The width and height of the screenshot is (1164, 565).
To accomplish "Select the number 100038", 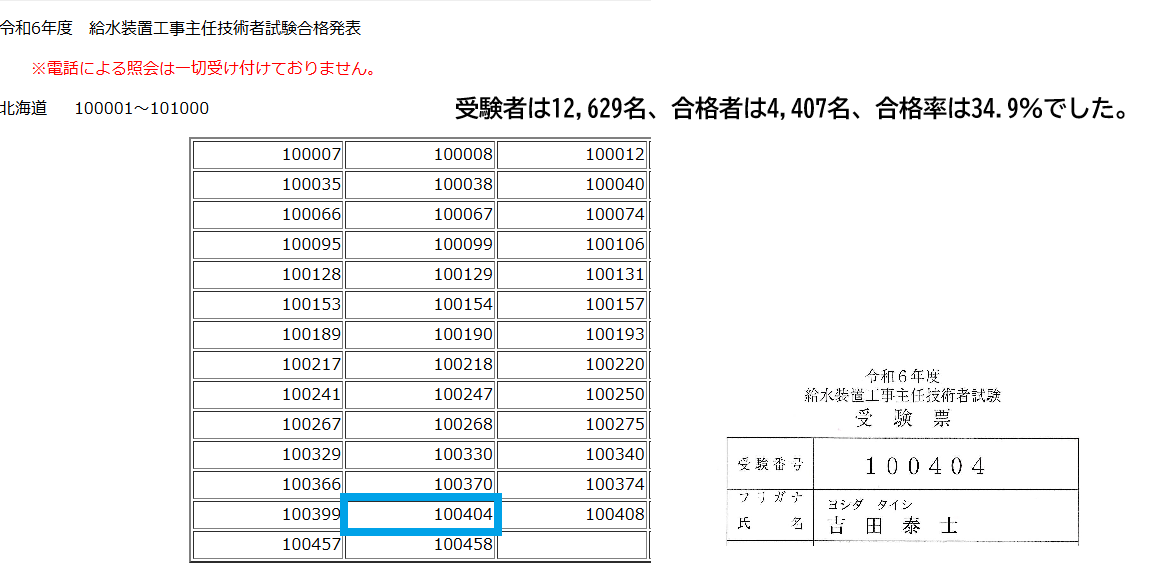I will (x=463, y=185).
